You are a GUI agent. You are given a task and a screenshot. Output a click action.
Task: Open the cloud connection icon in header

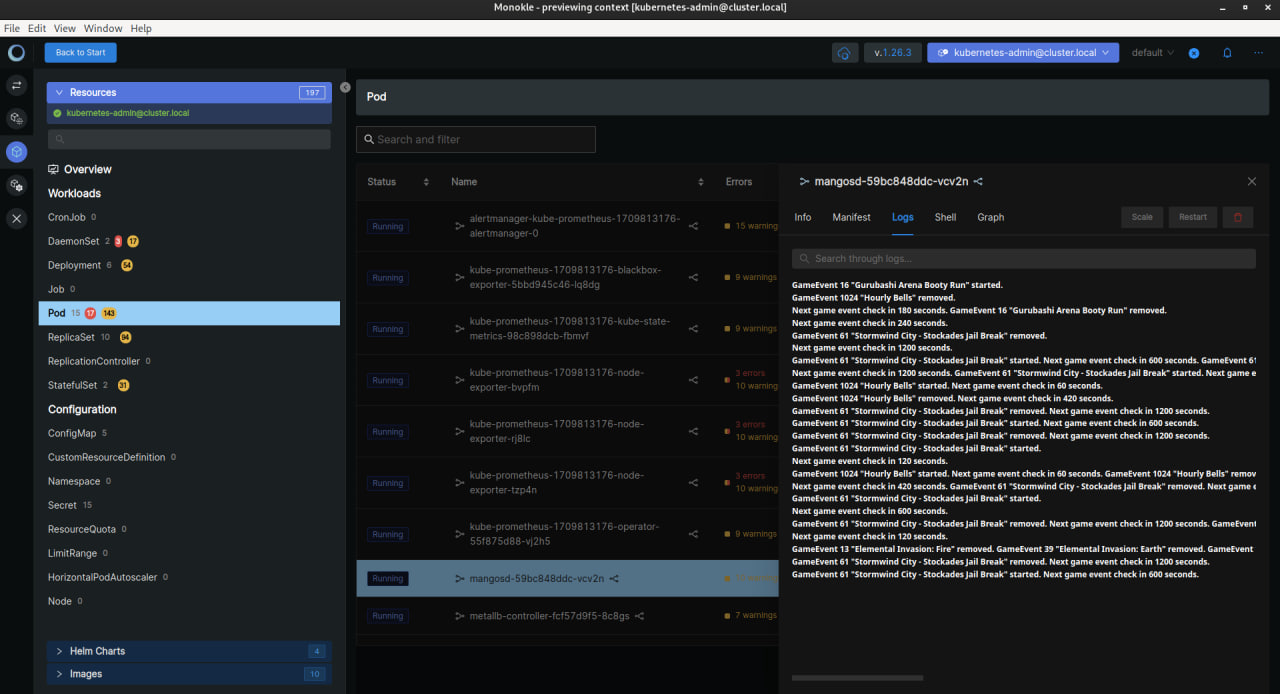point(845,53)
